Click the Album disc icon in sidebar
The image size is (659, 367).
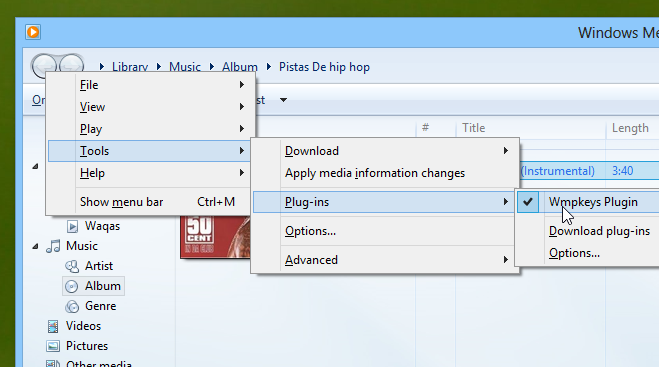coord(72,286)
